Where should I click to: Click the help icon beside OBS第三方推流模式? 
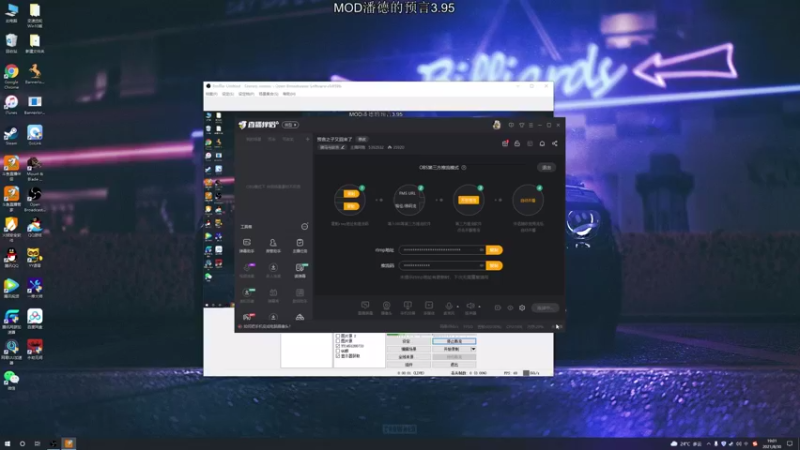pos(464,167)
